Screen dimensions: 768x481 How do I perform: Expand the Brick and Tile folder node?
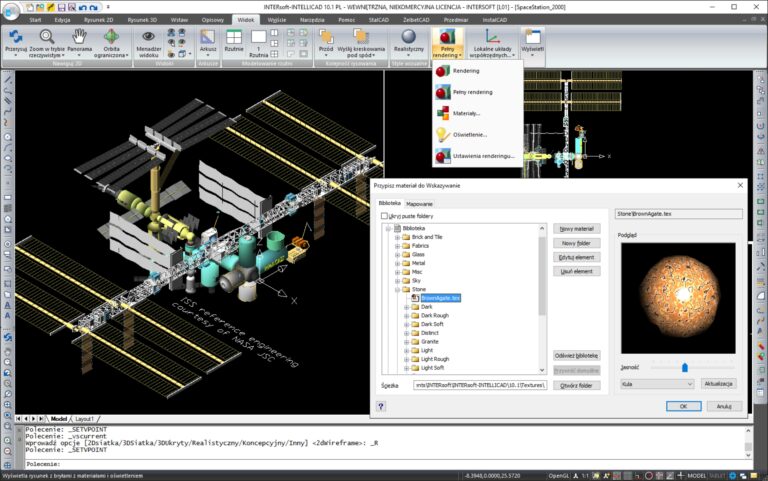397,237
